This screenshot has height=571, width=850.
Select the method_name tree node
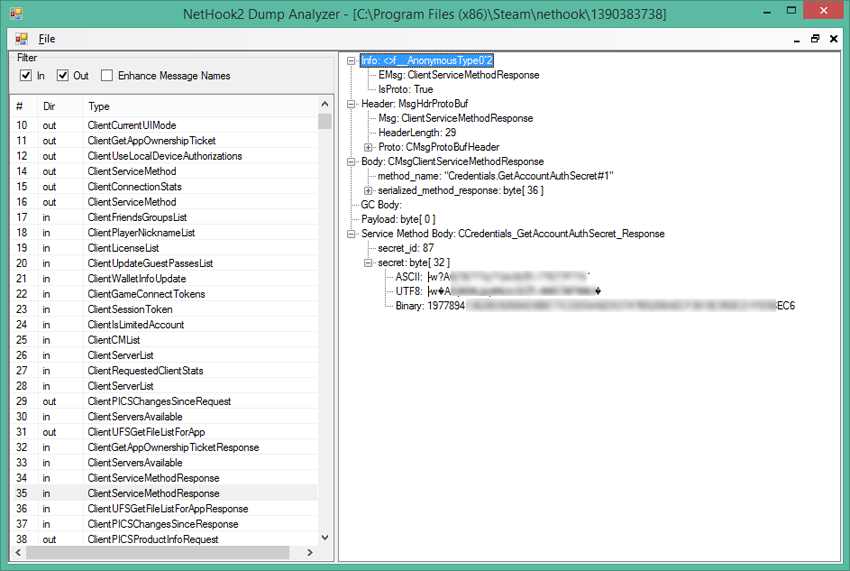click(x=495, y=176)
